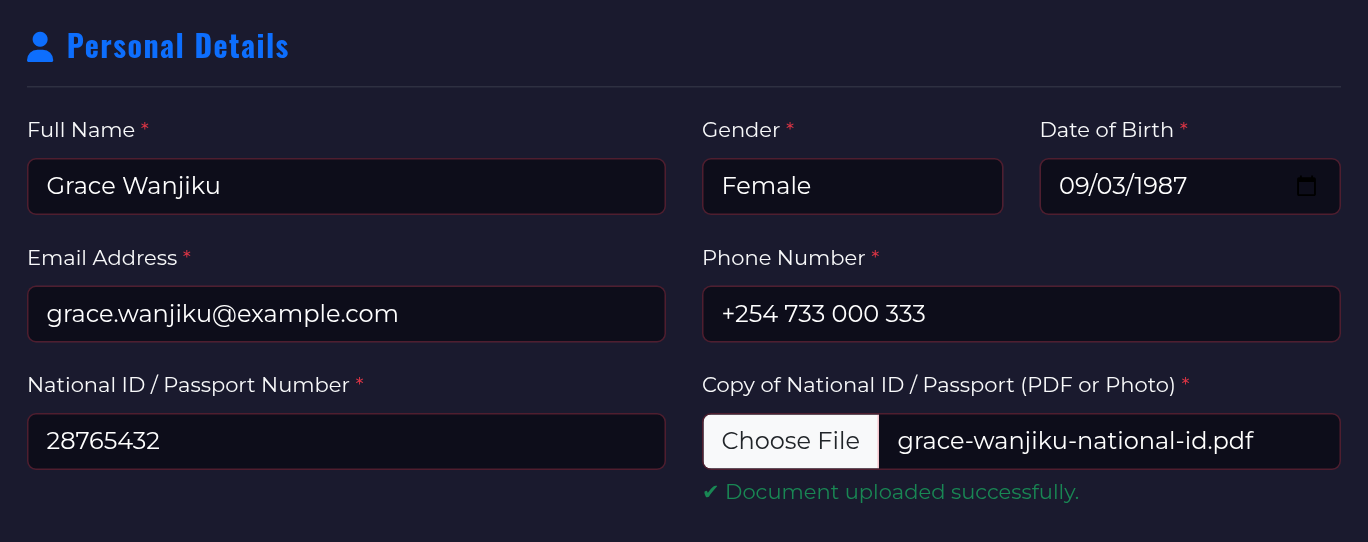The width and height of the screenshot is (1368, 542).
Task: Click into the Email Address input field
Action: [x=346, y=314]
